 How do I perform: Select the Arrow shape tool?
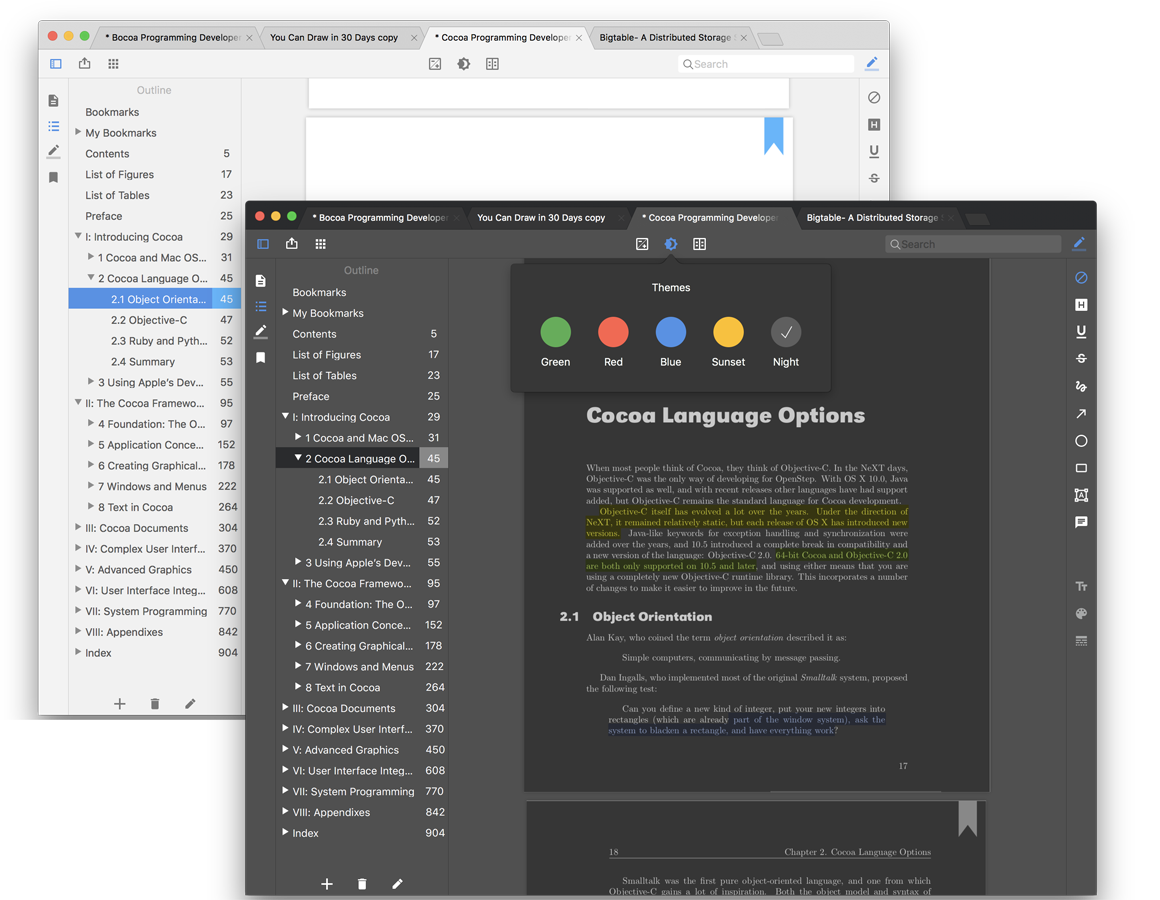pyautogui.click(x=1081, y=413)
